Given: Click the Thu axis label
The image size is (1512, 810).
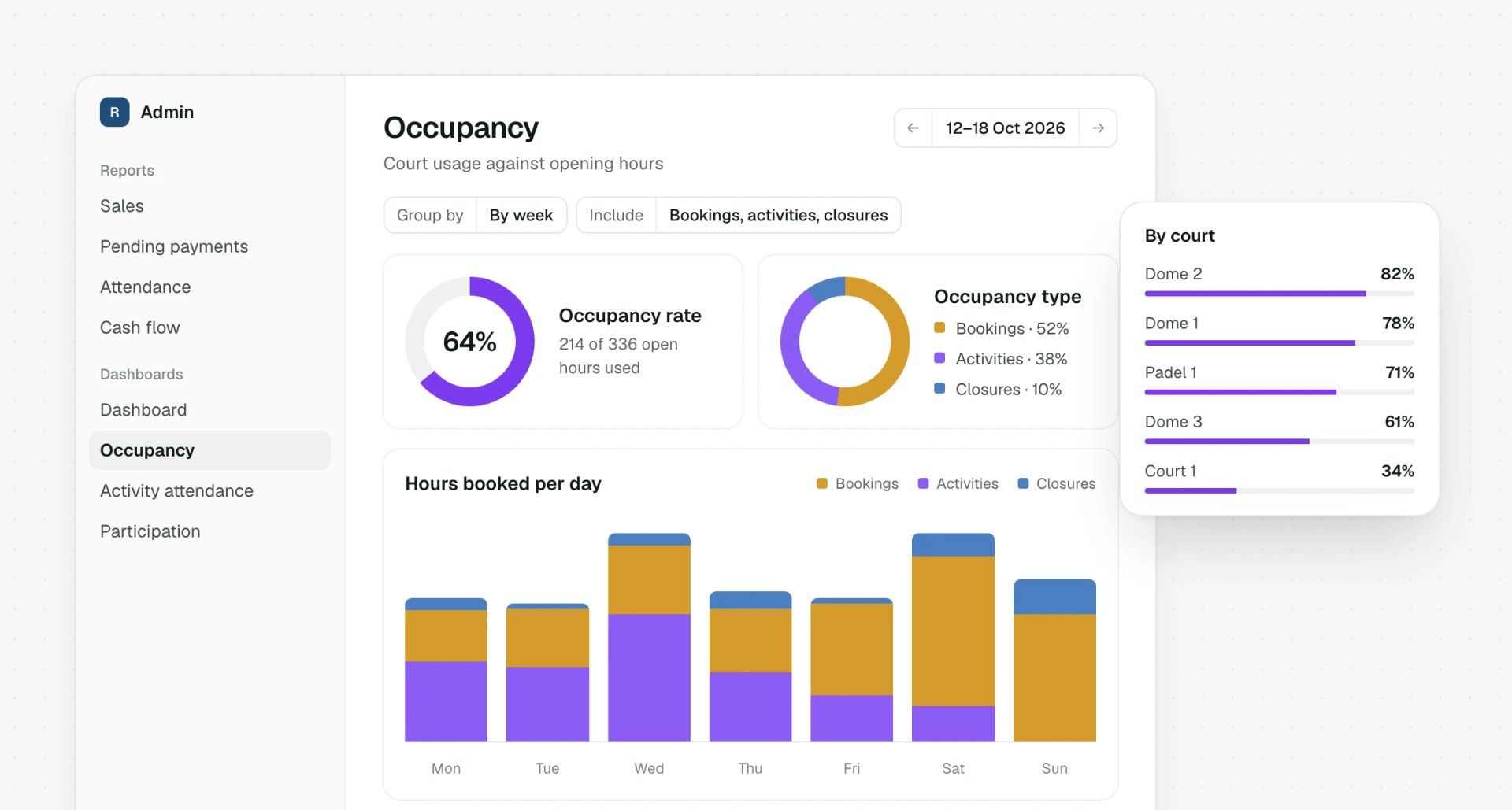Looking at the screenshot, I should click(x=750, y=768).
